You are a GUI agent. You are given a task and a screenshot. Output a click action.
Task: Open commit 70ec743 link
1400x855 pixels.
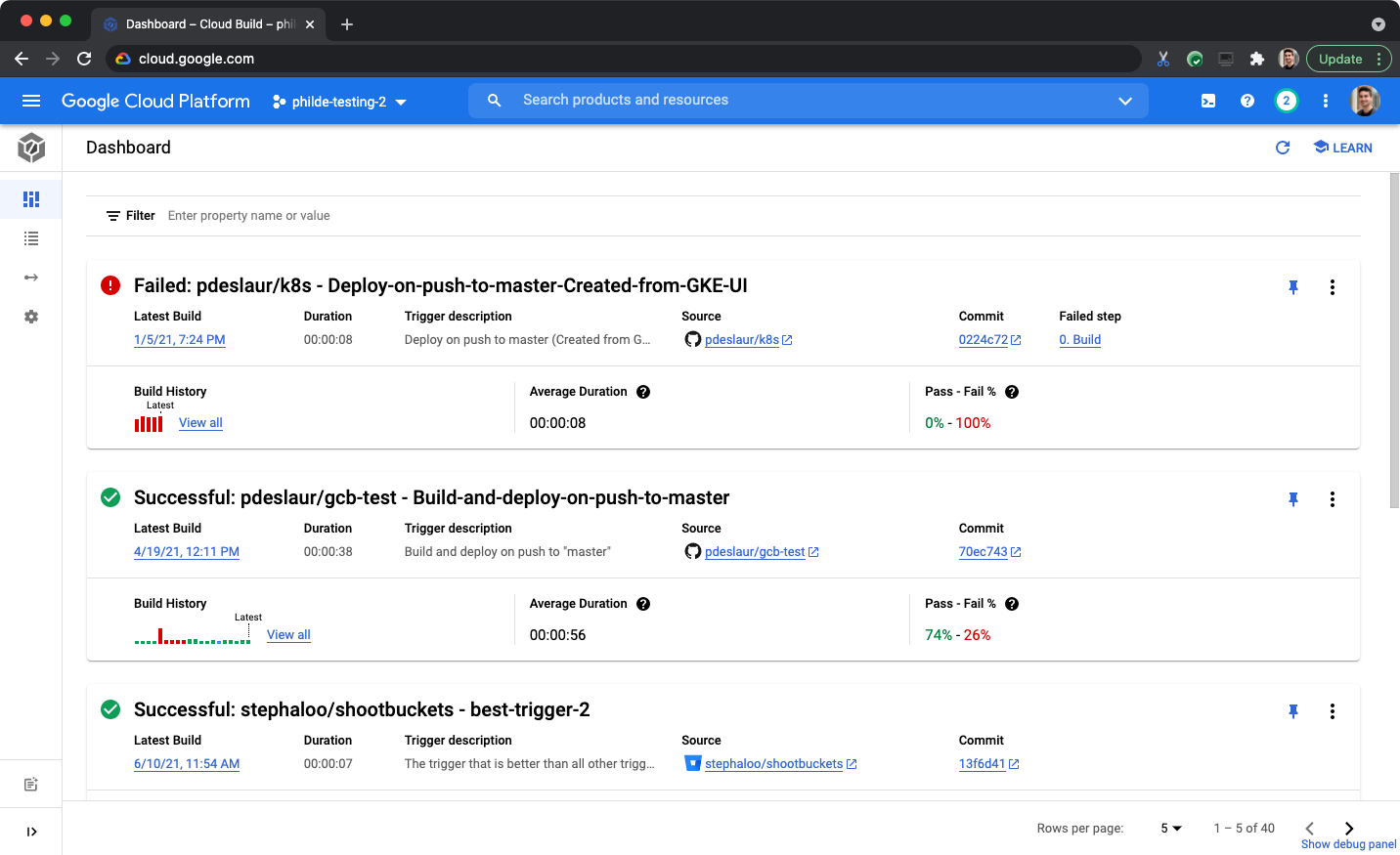[x=989, y=552]
